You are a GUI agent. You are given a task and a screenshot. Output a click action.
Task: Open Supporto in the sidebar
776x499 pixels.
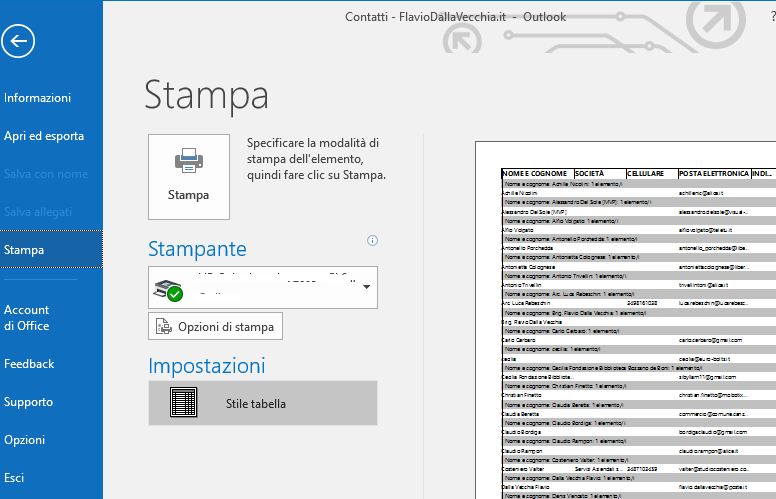click(28, 402)
